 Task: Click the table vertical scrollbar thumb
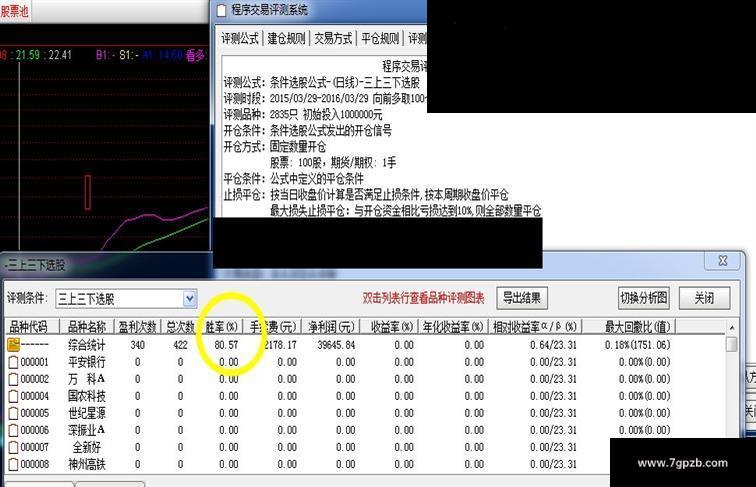tap(731, 344)
